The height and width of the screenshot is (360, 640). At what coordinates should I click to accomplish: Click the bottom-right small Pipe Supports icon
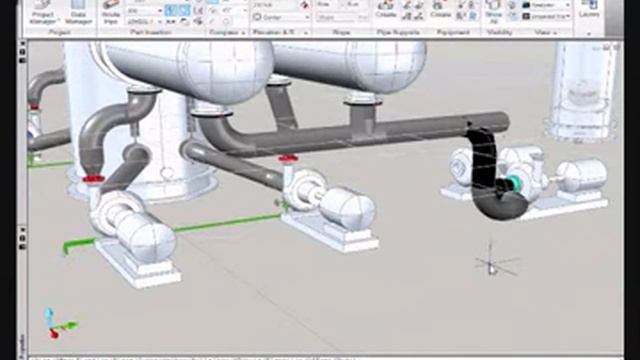[x=418, y=17]
